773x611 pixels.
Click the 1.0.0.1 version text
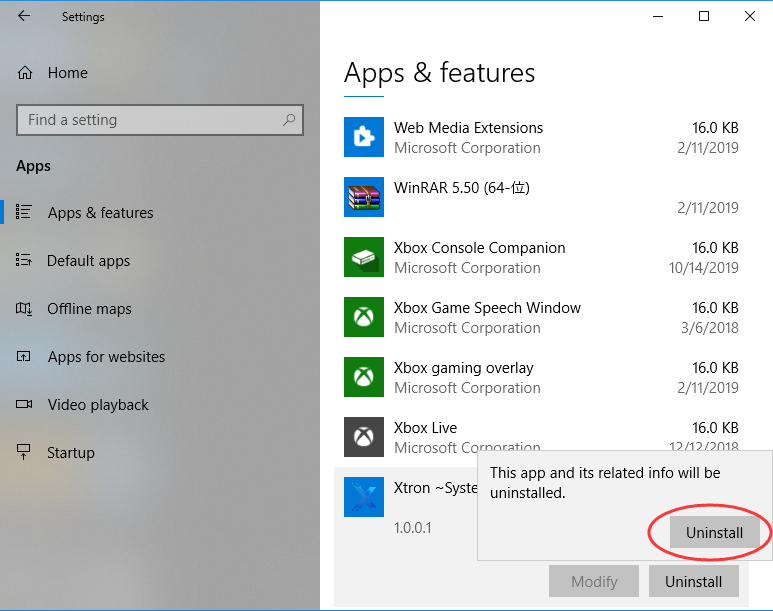click(x=413, y=528)
